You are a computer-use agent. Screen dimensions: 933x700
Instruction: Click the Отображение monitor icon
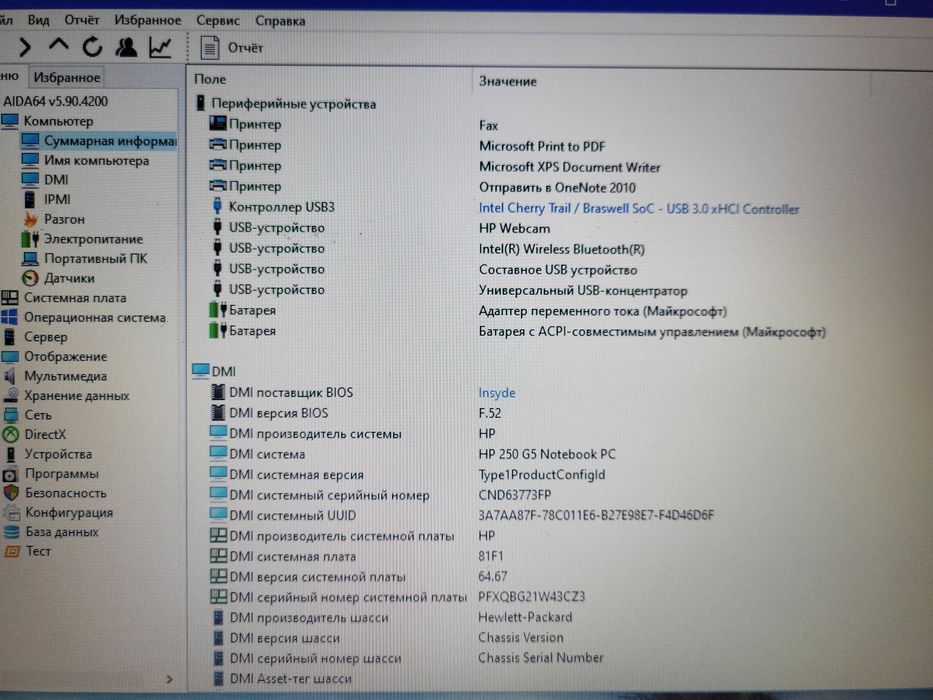click(x=10, y=357)
